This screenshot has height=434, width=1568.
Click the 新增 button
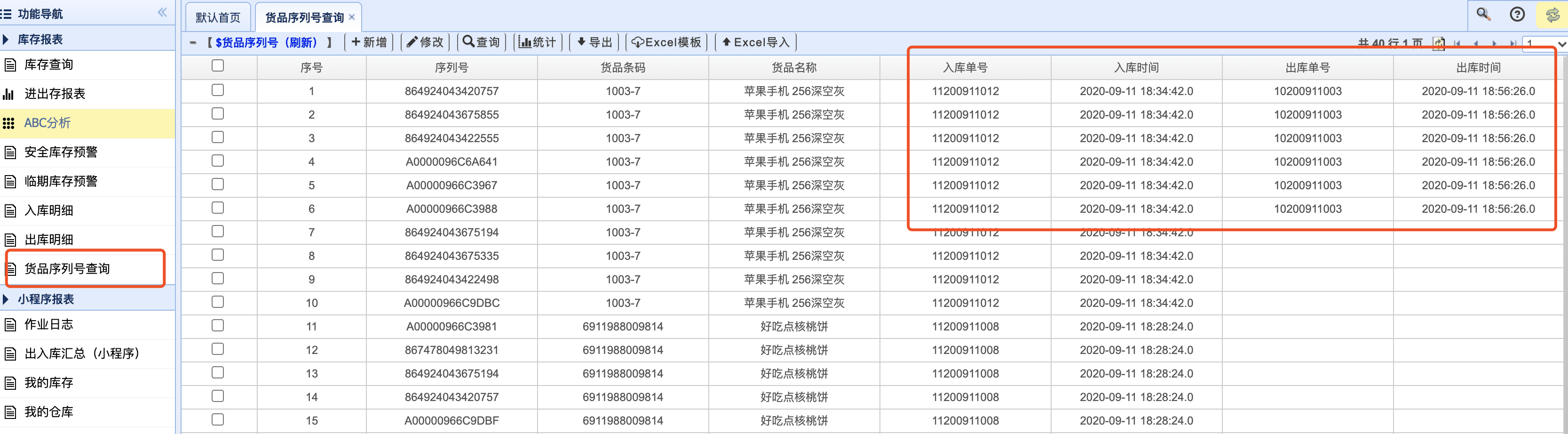[x=369, y=42]
